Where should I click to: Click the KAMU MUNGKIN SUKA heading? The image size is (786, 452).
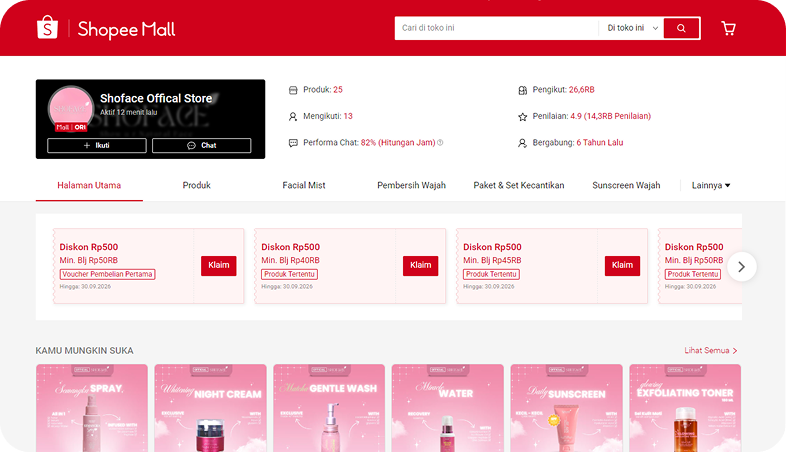point(84,351)
